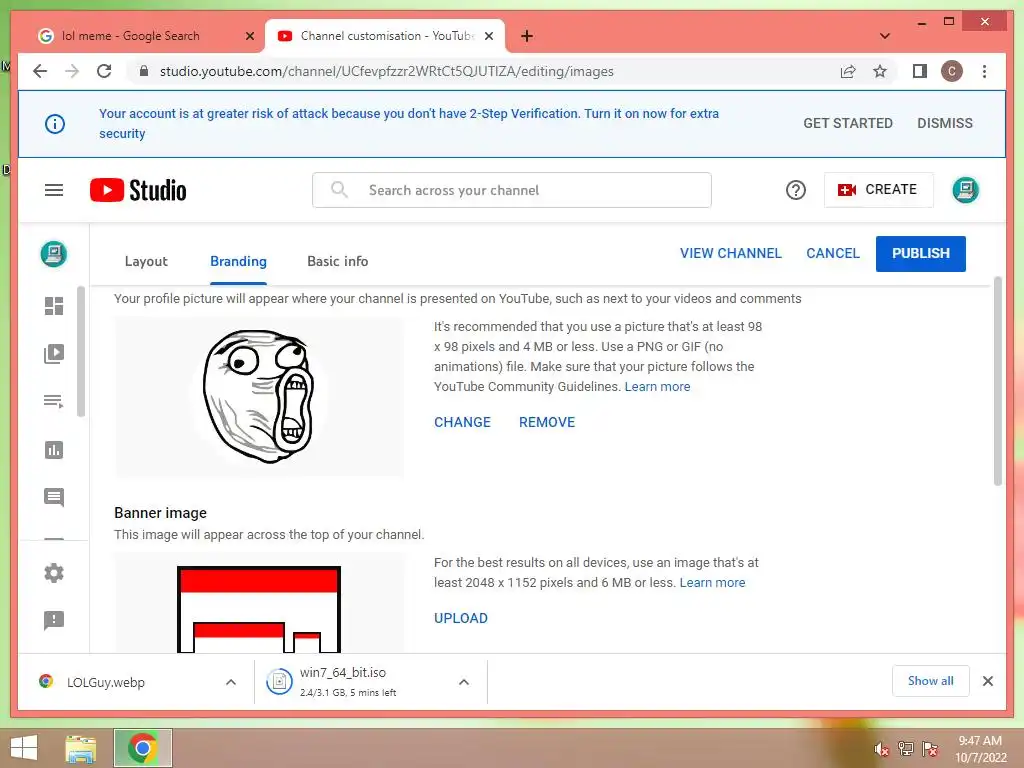The image size is (1024, 768).
Task: Open the Settings gear in sidebar
Action: coord(54,573)
